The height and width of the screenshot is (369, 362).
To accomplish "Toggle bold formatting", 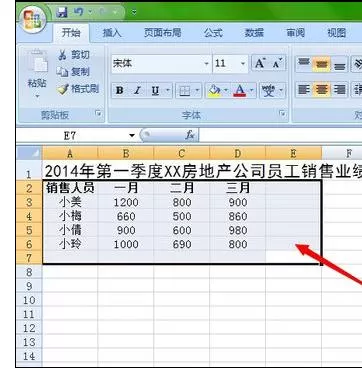I will tap(120, 90).
